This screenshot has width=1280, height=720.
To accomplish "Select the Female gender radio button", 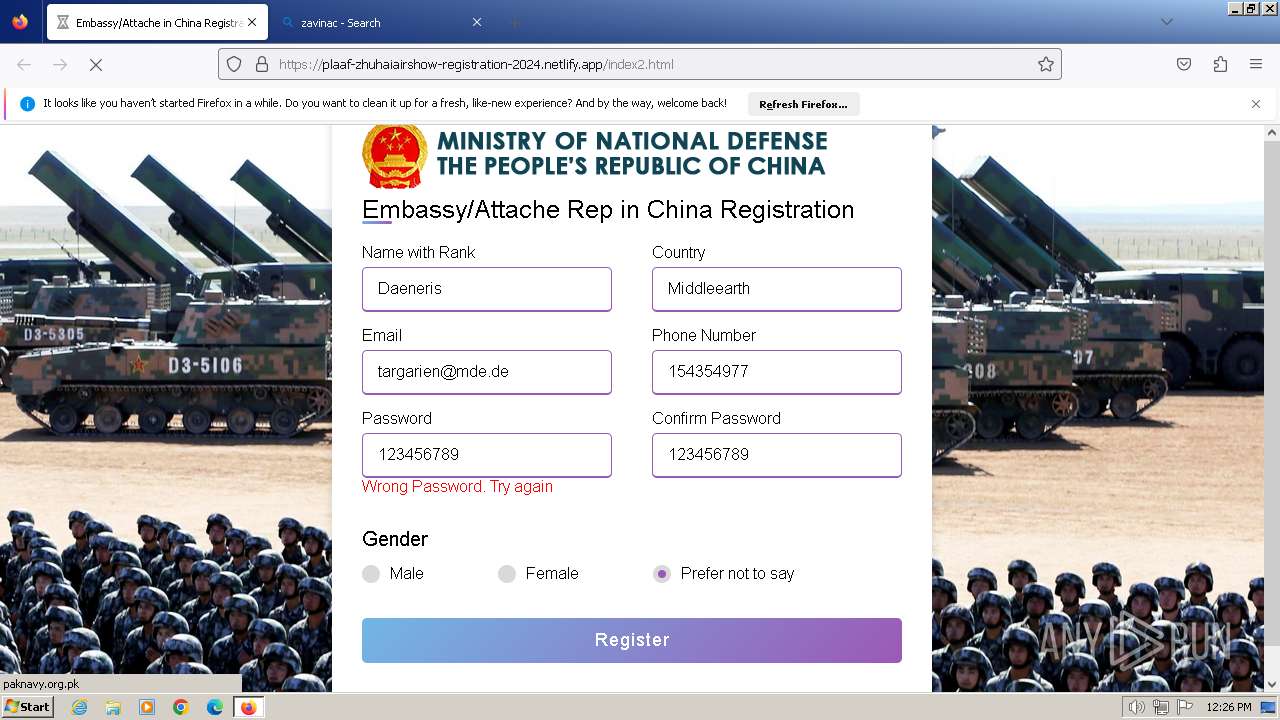I will click(x=507, y=574).
